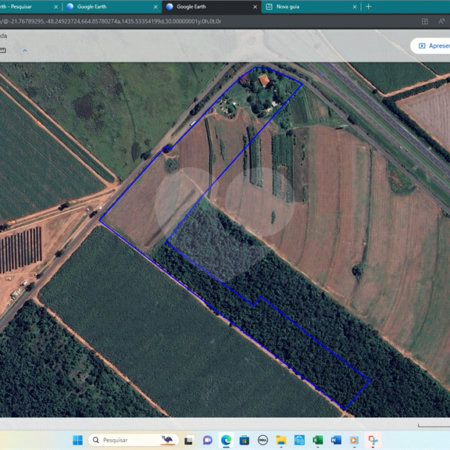Open File Explorer from the taskbar
450x450 pixels.
coord(281,440)
